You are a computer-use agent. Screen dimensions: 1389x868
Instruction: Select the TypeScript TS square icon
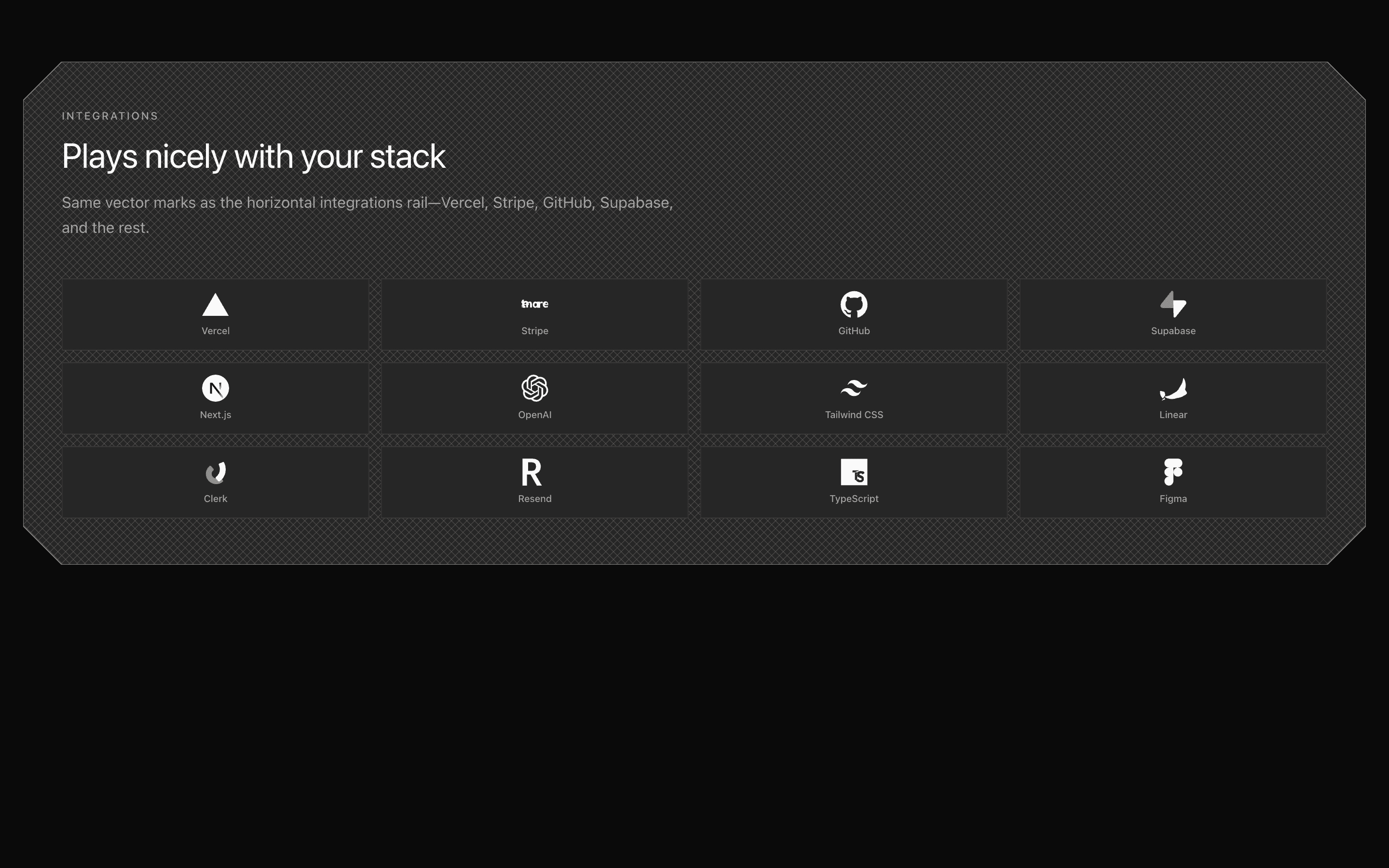click(x=854, y=472)
